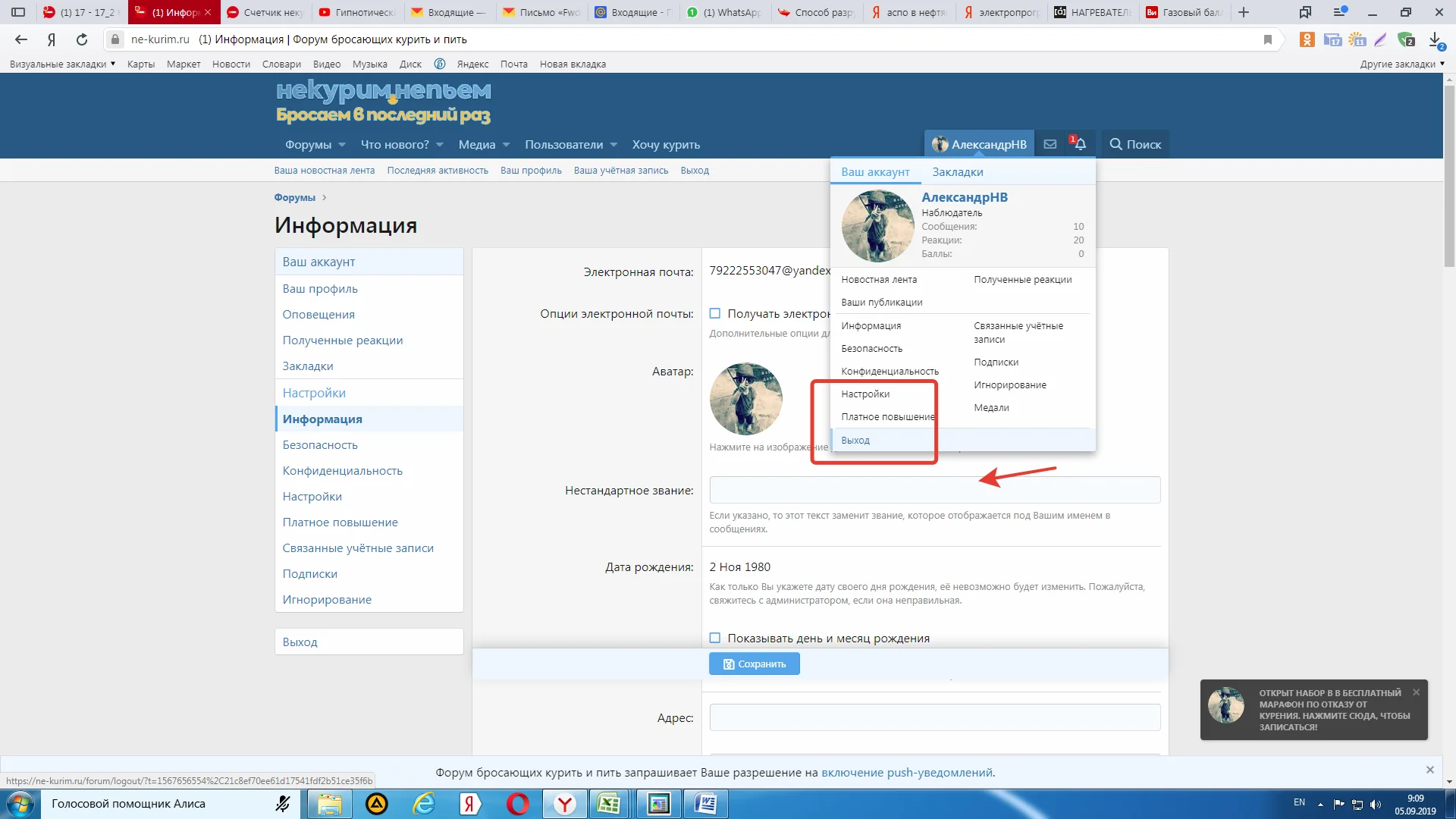Screen dimensions: 1456x819
Task: Select Выход in the account popup menu
Action: point(855,441)
